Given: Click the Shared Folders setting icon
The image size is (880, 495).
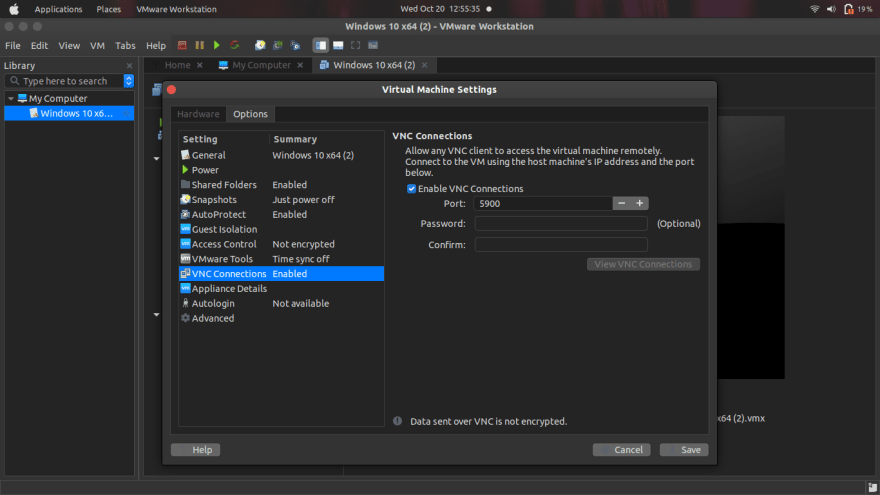Looking at the screenshot, I should pyautogui.click(x=185, y=185).
